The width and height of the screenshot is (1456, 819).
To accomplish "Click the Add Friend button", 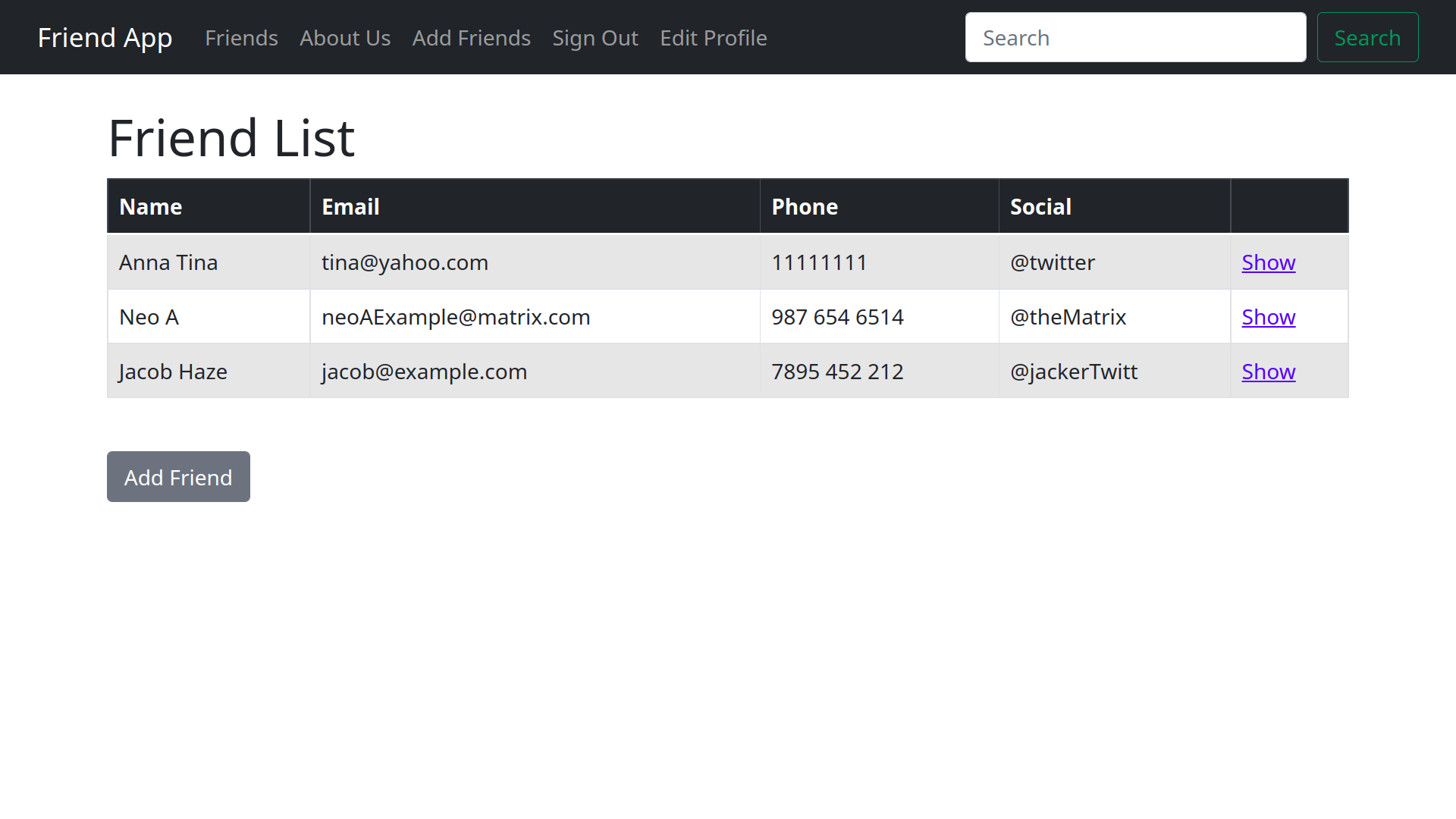I will pyautogui.click(x=178, y=477).
